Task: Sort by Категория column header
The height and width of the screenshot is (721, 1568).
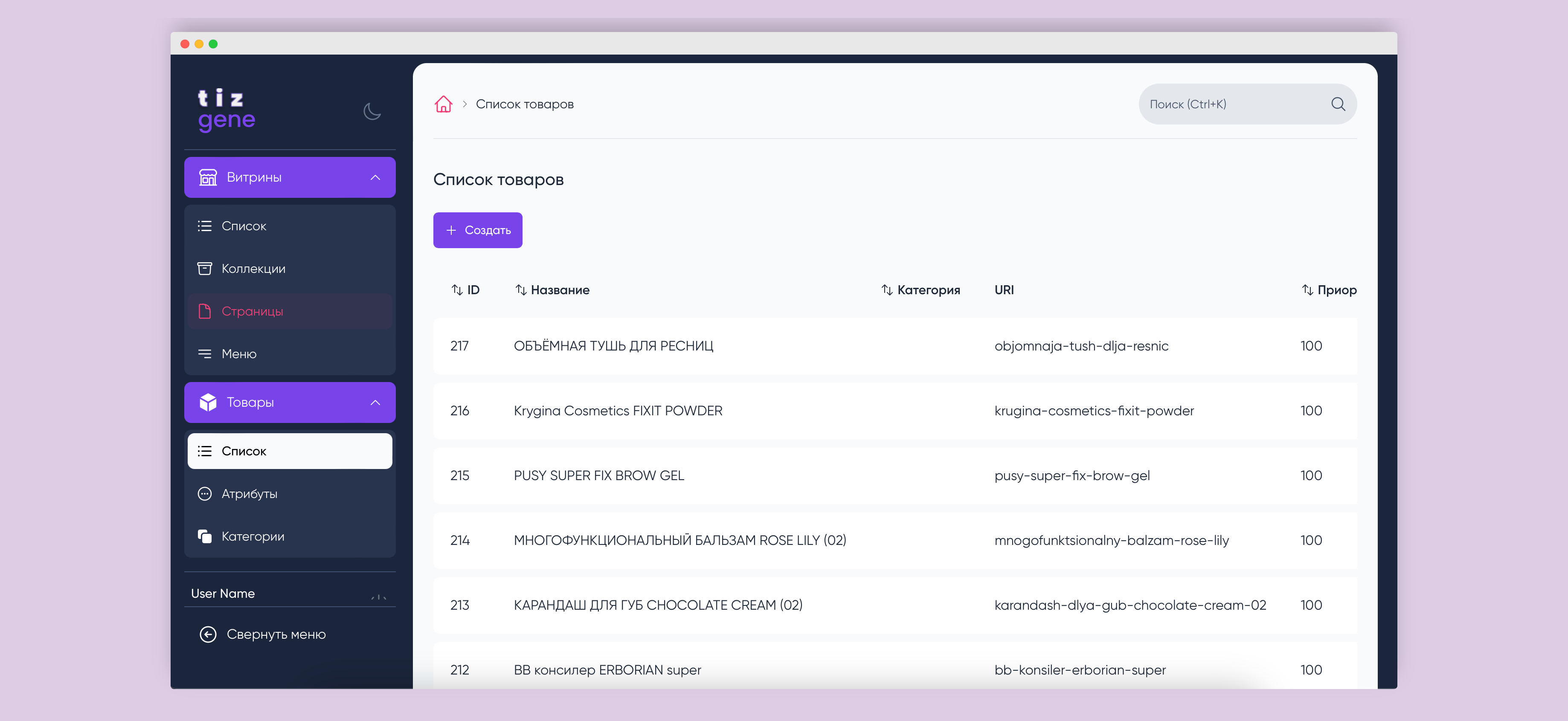Action: click(920, 290)
